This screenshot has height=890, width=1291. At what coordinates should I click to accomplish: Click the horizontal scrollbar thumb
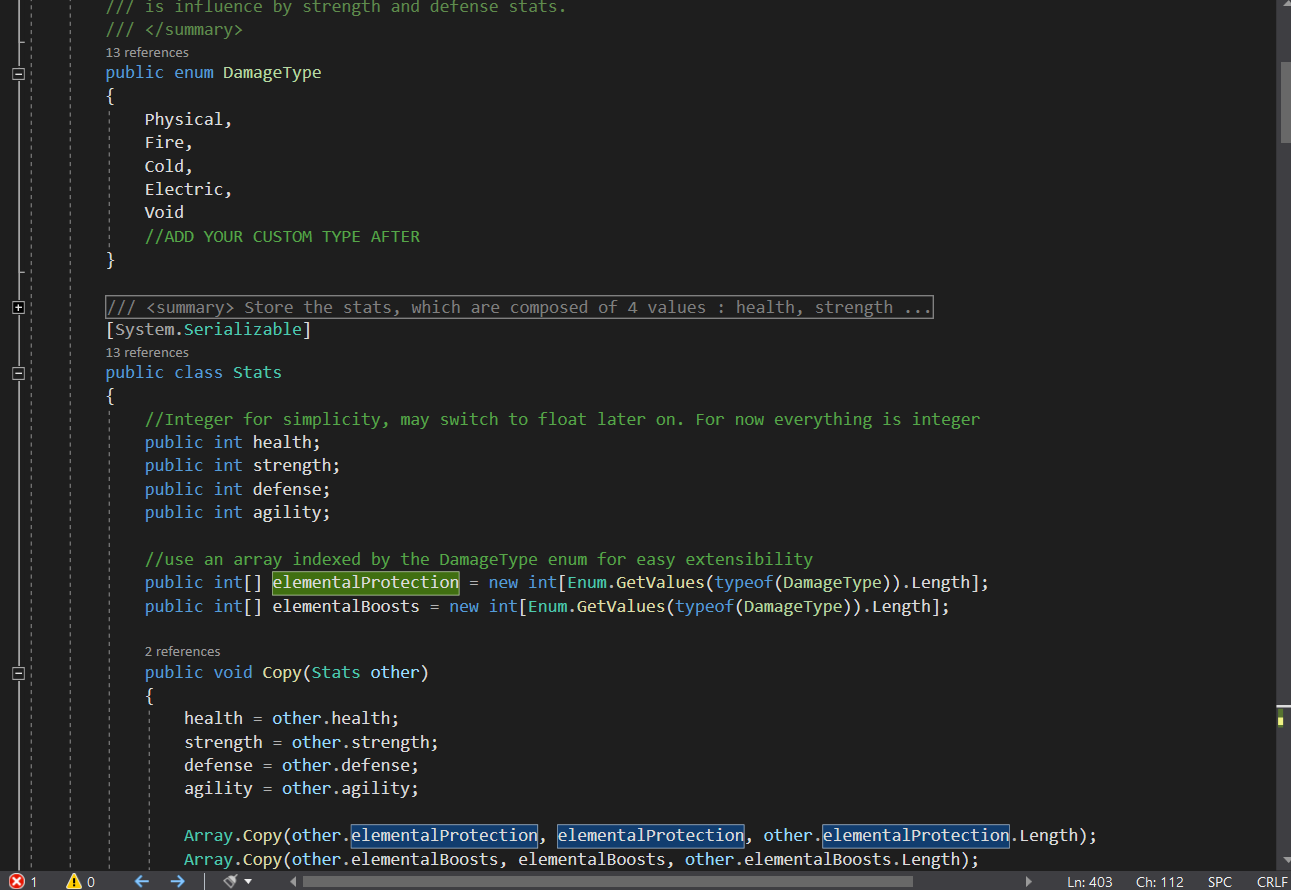pyautogui.click(x=607, y=881)
